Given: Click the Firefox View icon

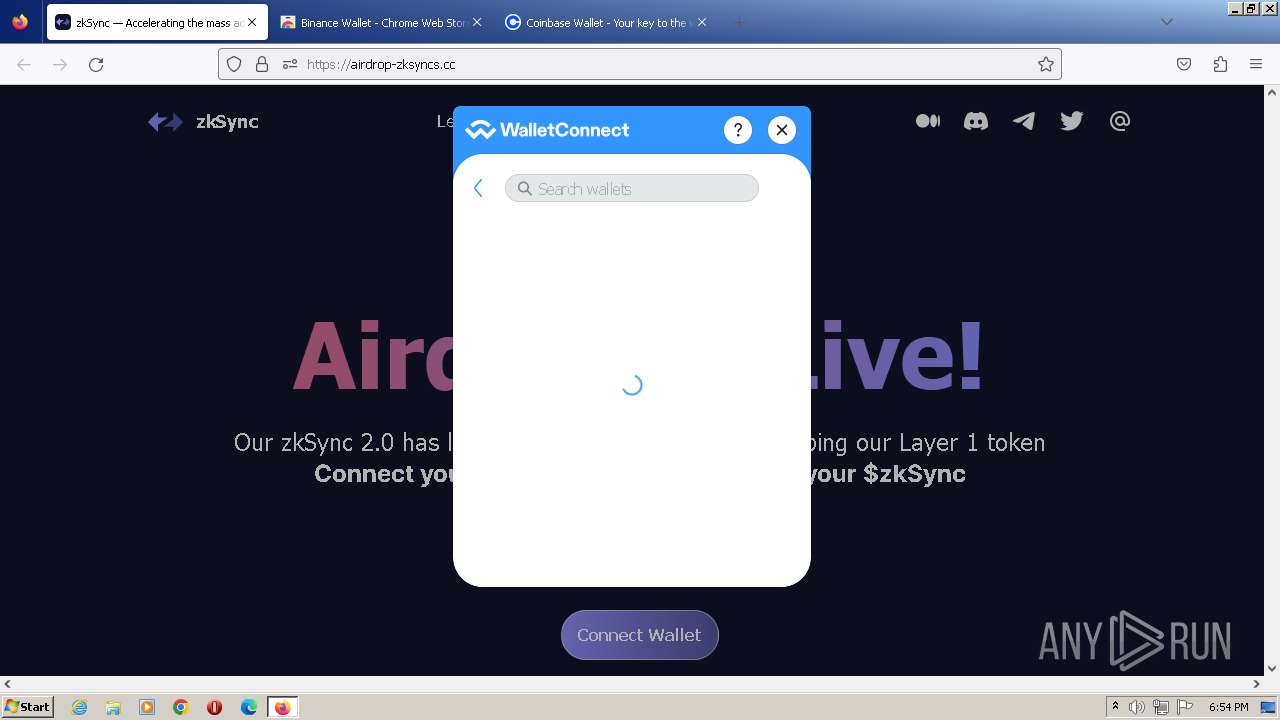Looking at the screenshot, I should pyautogui.click(x=20, y=22).
